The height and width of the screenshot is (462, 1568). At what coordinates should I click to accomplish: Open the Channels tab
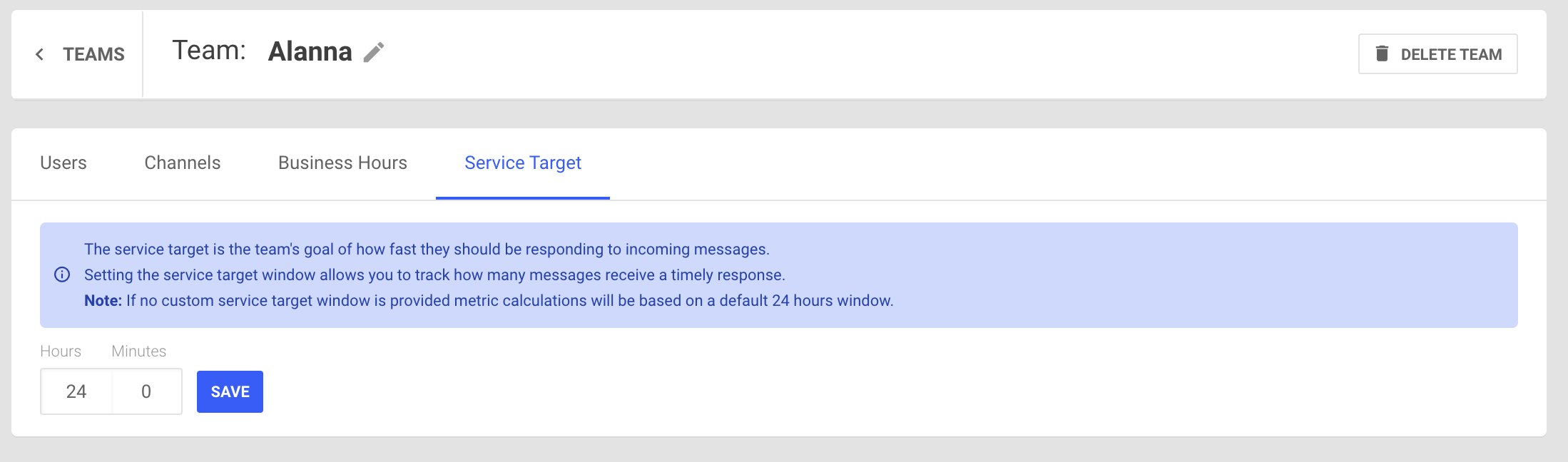tap(183, 163)
